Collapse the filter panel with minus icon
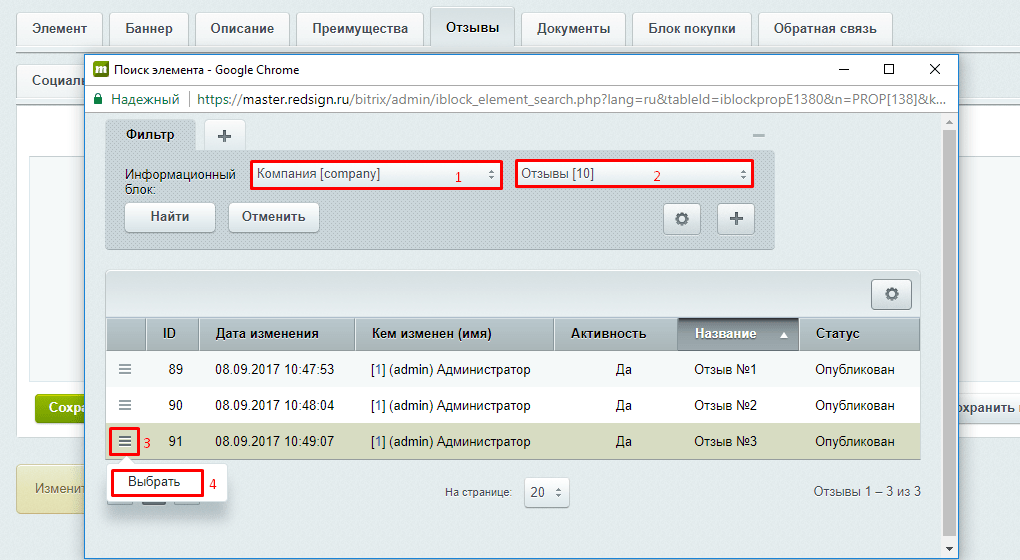The image size is (1020, 560). (759, 135)
